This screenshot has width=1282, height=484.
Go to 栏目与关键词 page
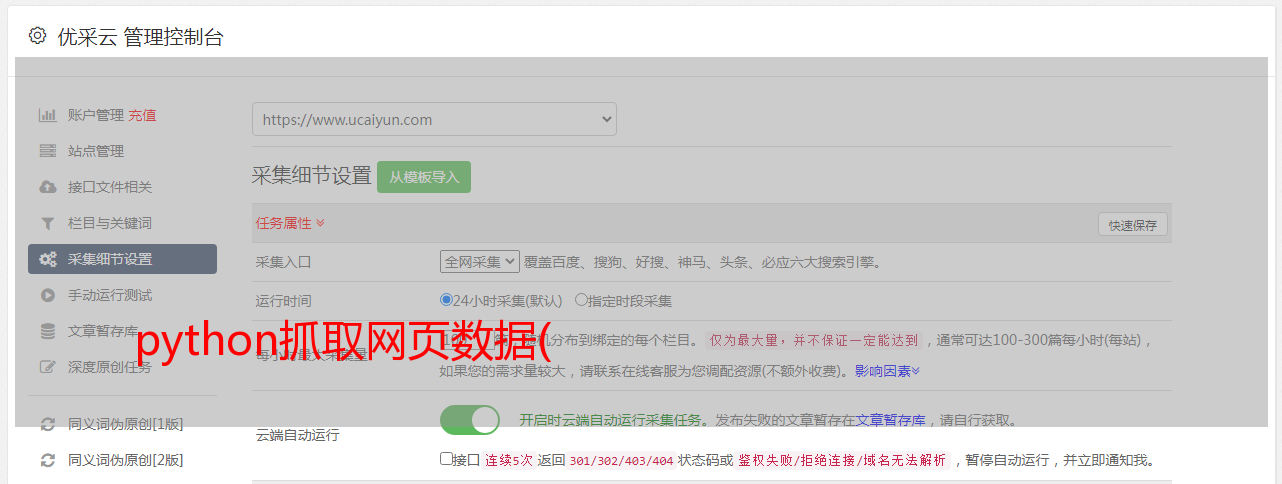110,223
